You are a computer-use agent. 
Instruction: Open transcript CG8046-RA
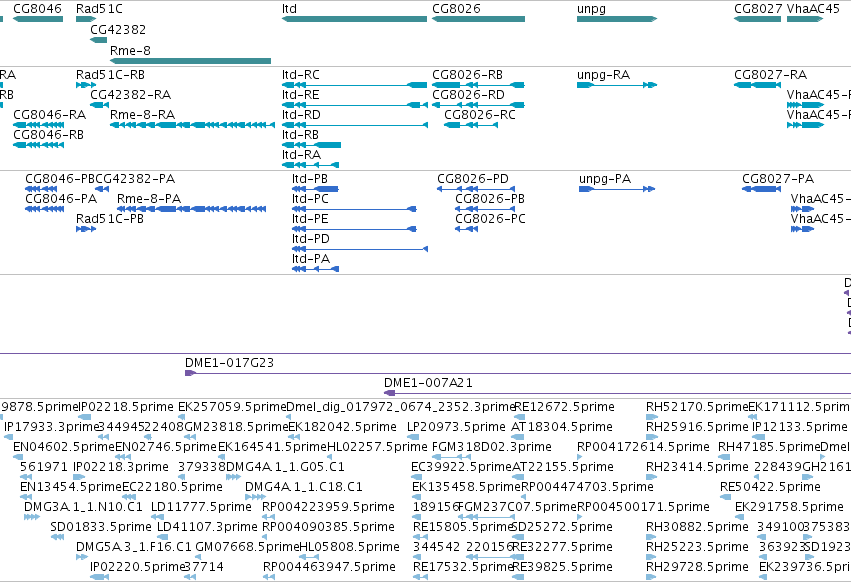(x=49, y=115)
